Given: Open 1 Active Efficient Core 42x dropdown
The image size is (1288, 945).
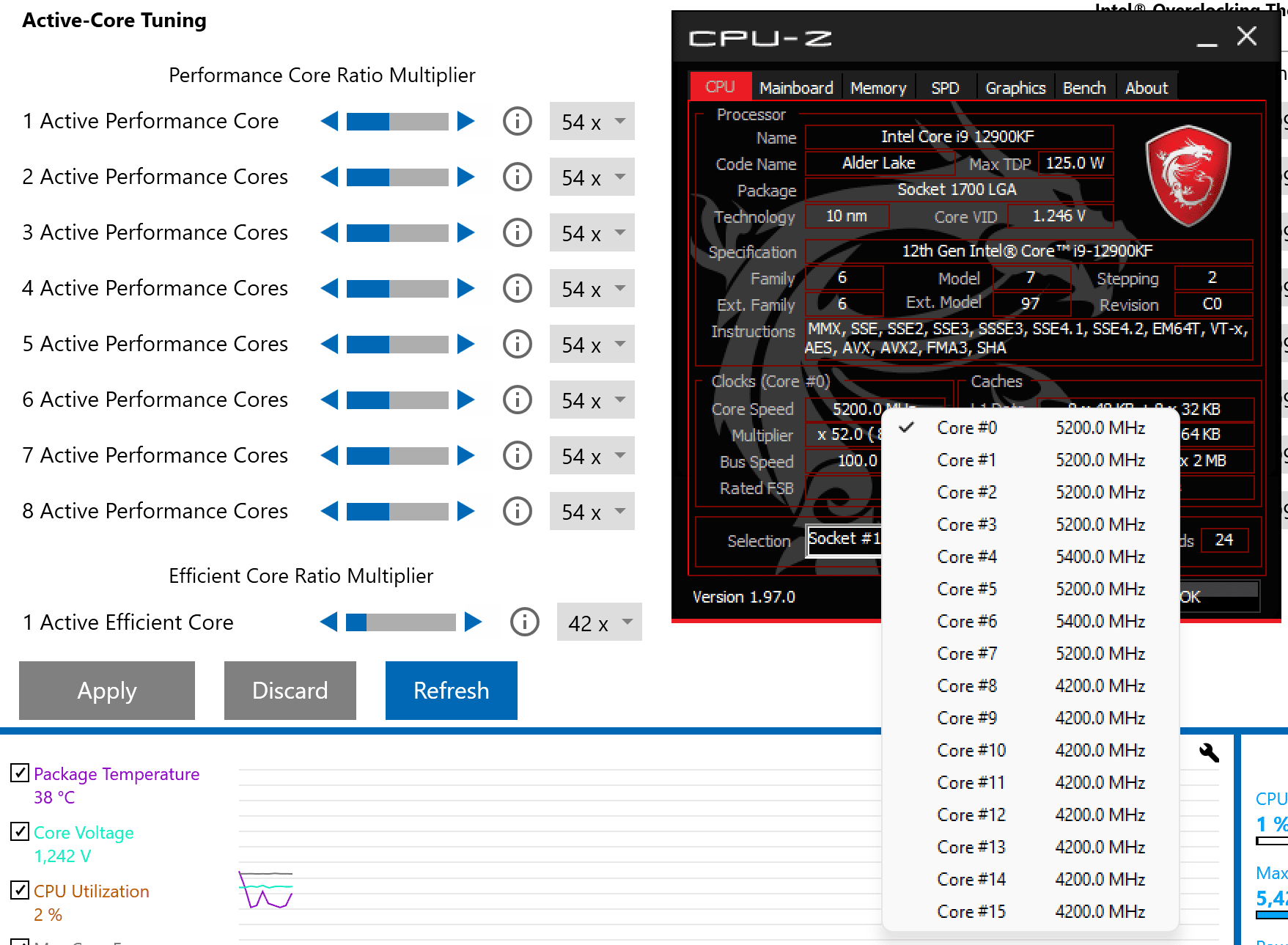Looking at the screenshot, I should coord(600,622).
